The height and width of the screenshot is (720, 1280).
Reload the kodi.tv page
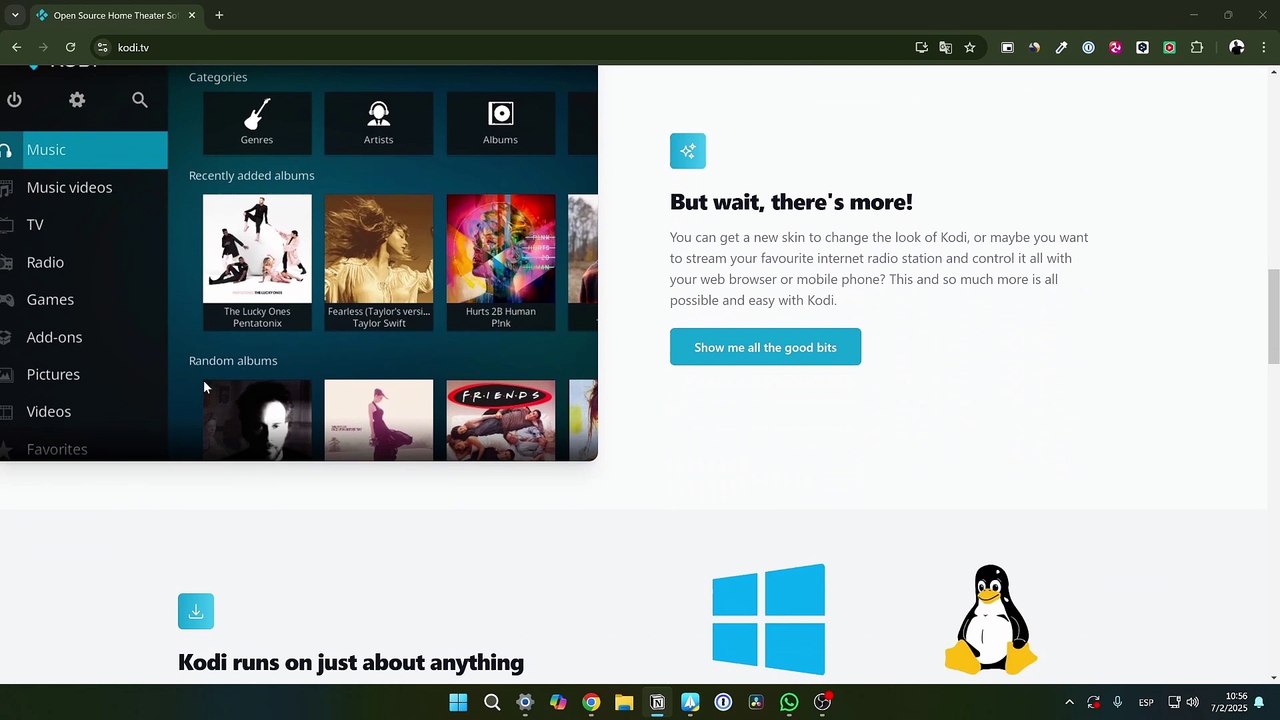pyautogui.click(x=70, y=47)
